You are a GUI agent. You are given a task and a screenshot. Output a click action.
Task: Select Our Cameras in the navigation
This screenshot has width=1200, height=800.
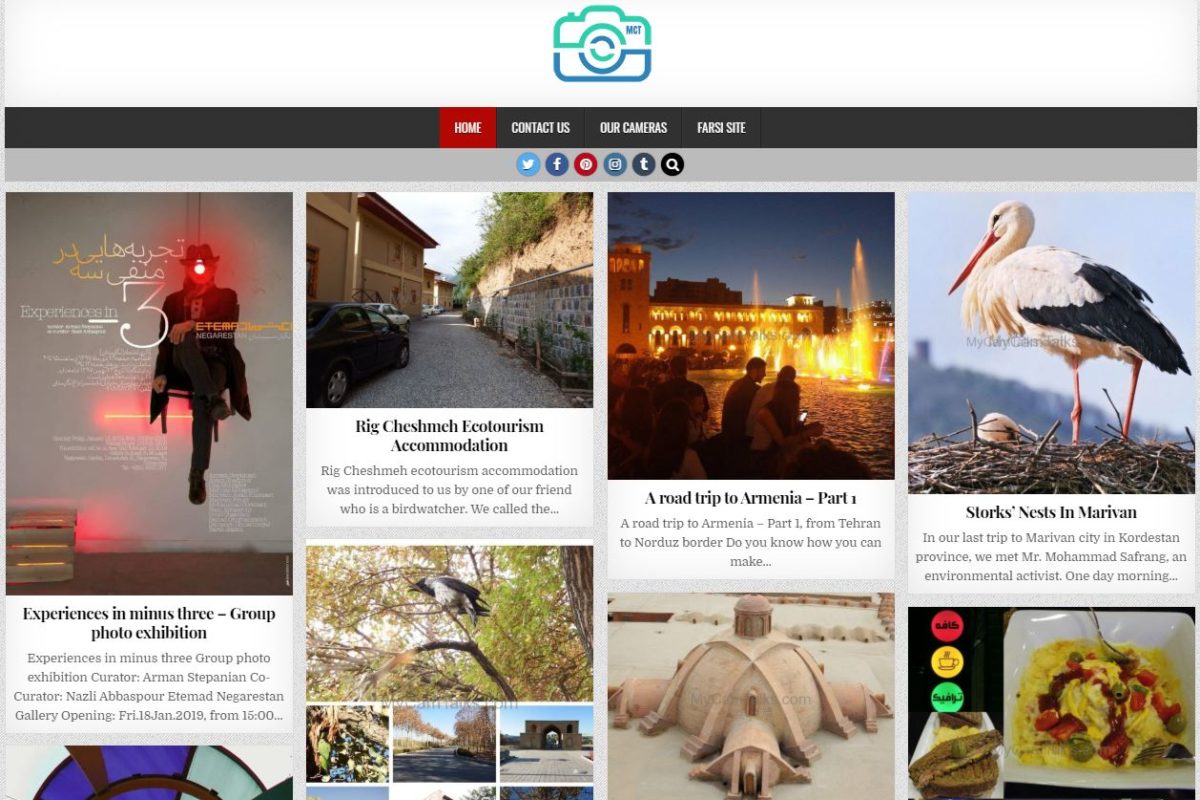click(x=633, y=128)
